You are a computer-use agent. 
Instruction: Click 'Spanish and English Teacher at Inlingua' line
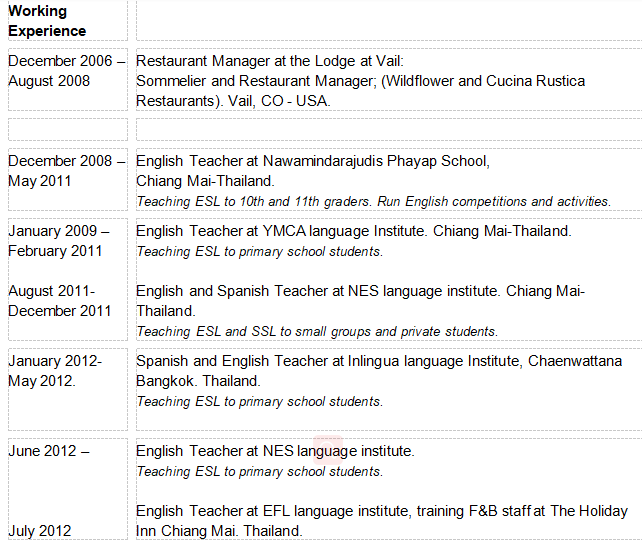click(379, 361)
